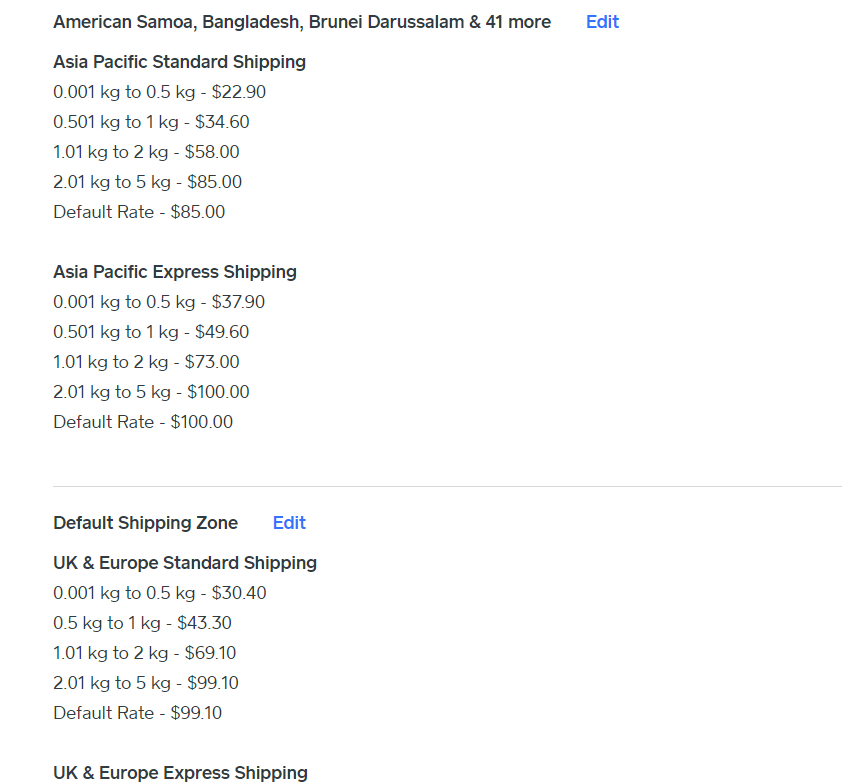Click the UK & Europe Express Shipping heading
842x782 pixels.
pyautogui.click(x=180, y=772)
